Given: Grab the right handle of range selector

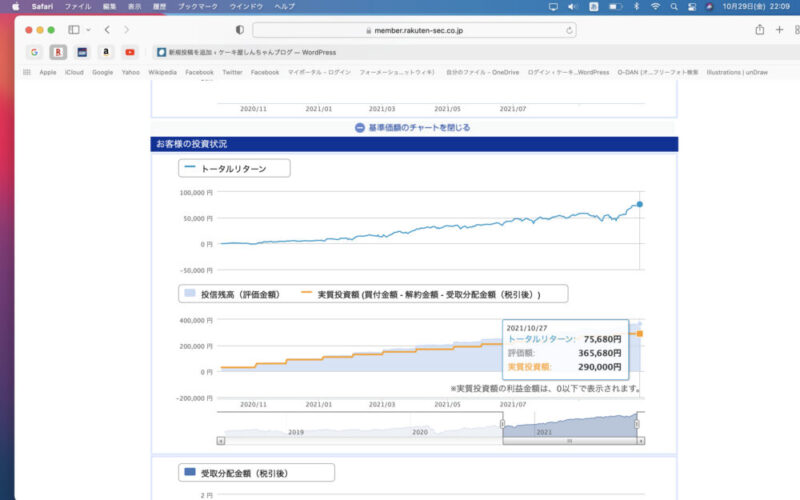Looking at the screenshot, I should coord(636,424).
